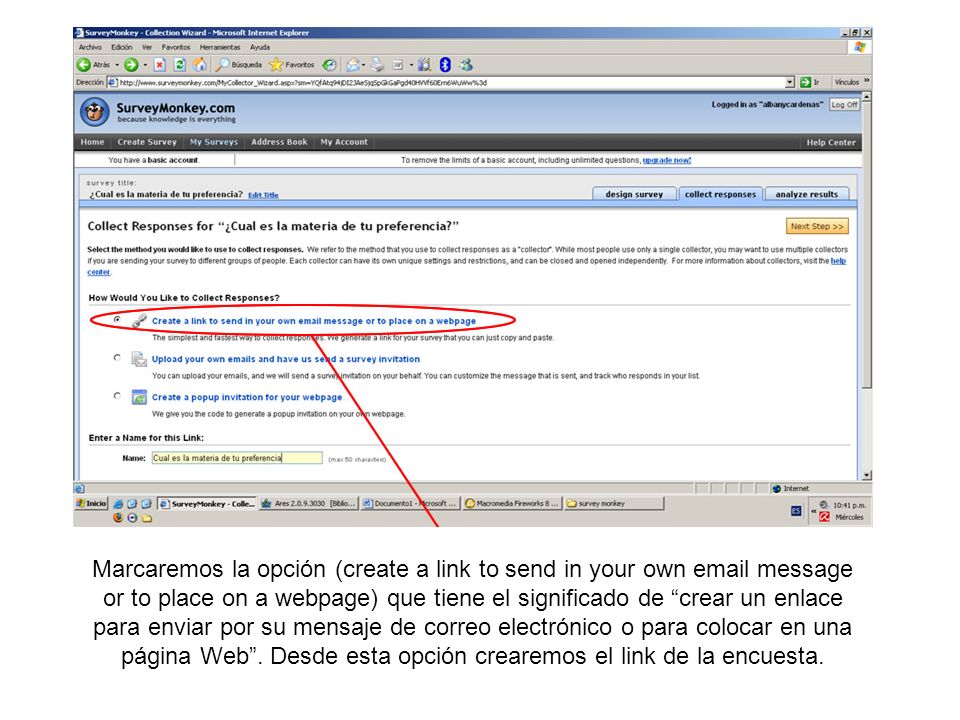Click the red antivirus tray icon
Screen dimensions: 960x720
tap(824, 517)
